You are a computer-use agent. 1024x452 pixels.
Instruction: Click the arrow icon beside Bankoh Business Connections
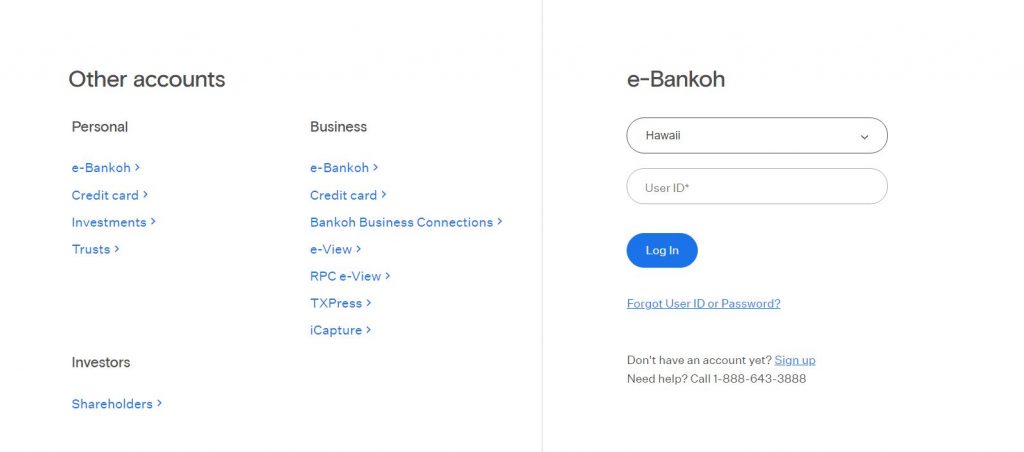[500, 221]
